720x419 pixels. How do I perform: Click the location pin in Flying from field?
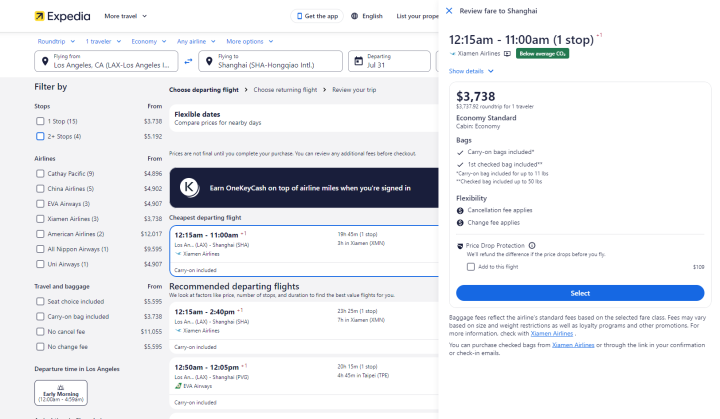pyautogui.click(x=45, y=61)
